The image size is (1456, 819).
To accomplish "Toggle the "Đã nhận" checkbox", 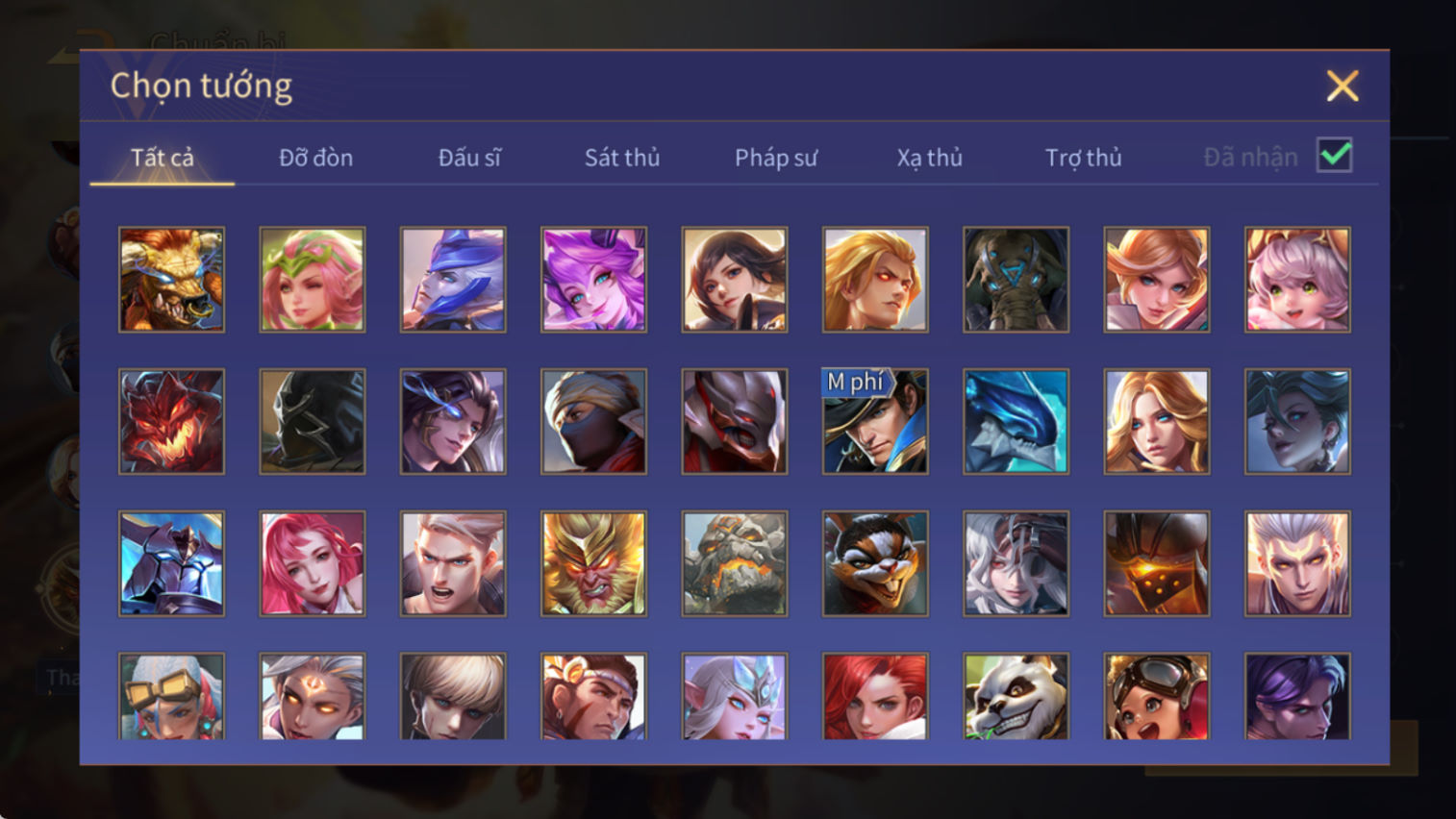I will pos(1335,156).
